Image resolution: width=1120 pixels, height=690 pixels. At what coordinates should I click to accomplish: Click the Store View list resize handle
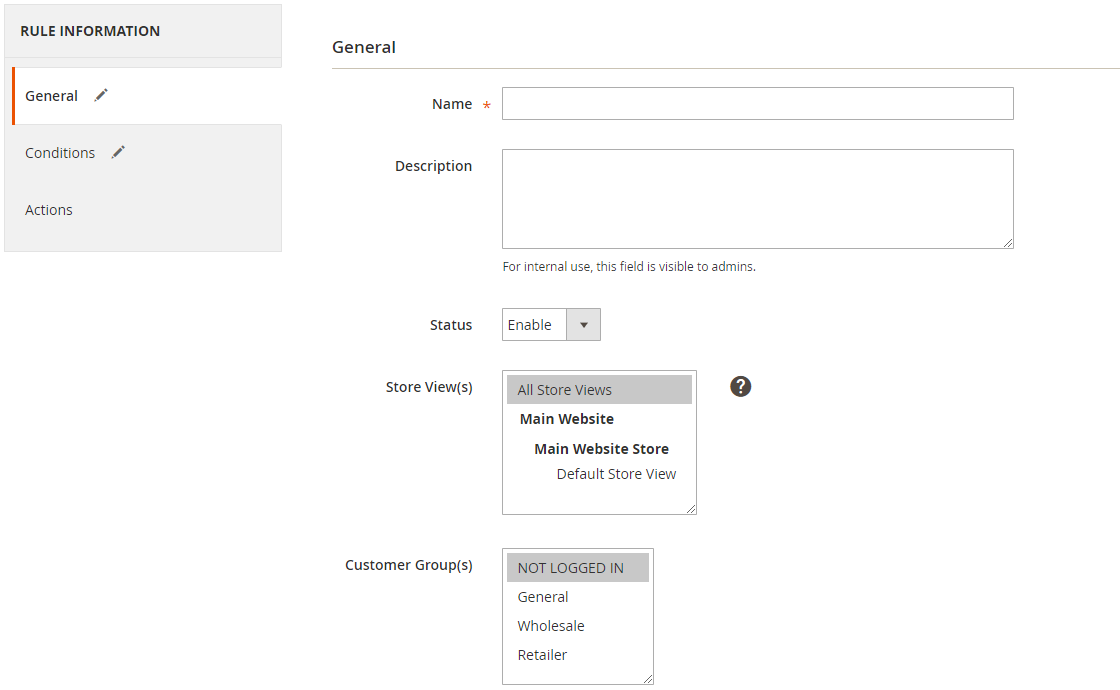691,509
